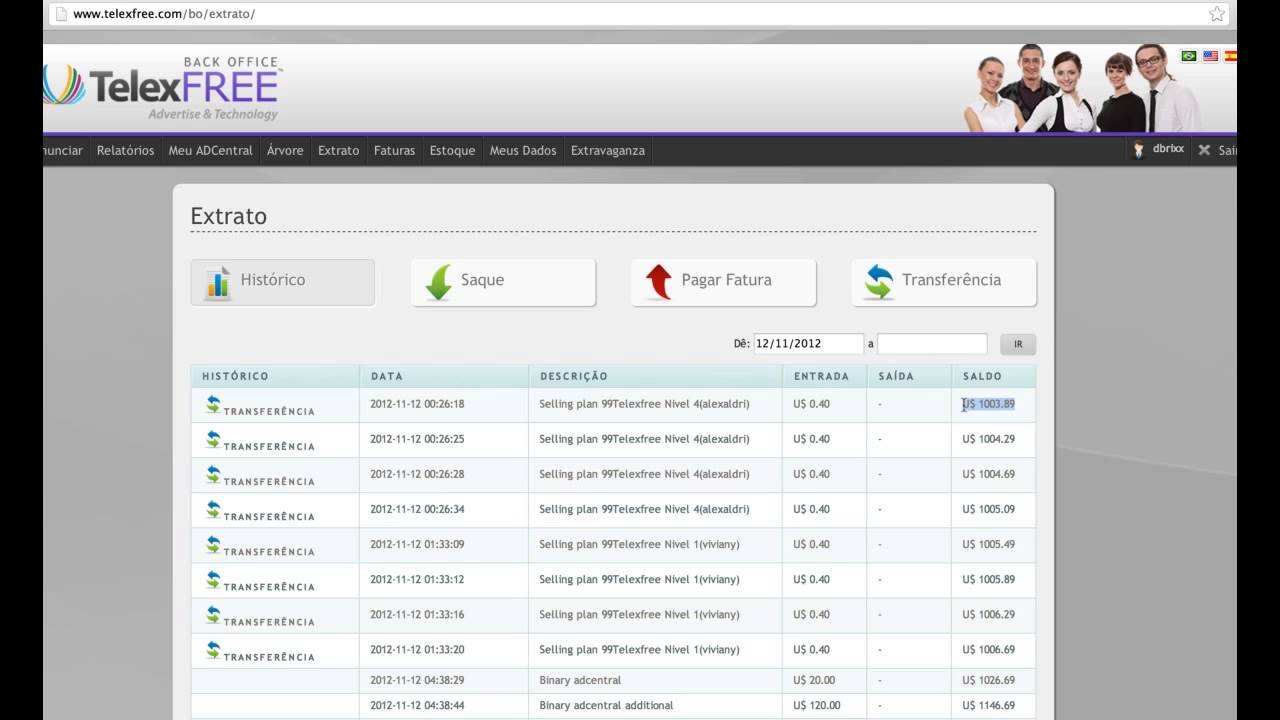Click the TelexFREE Back Office logo

[x=164, y=88]
